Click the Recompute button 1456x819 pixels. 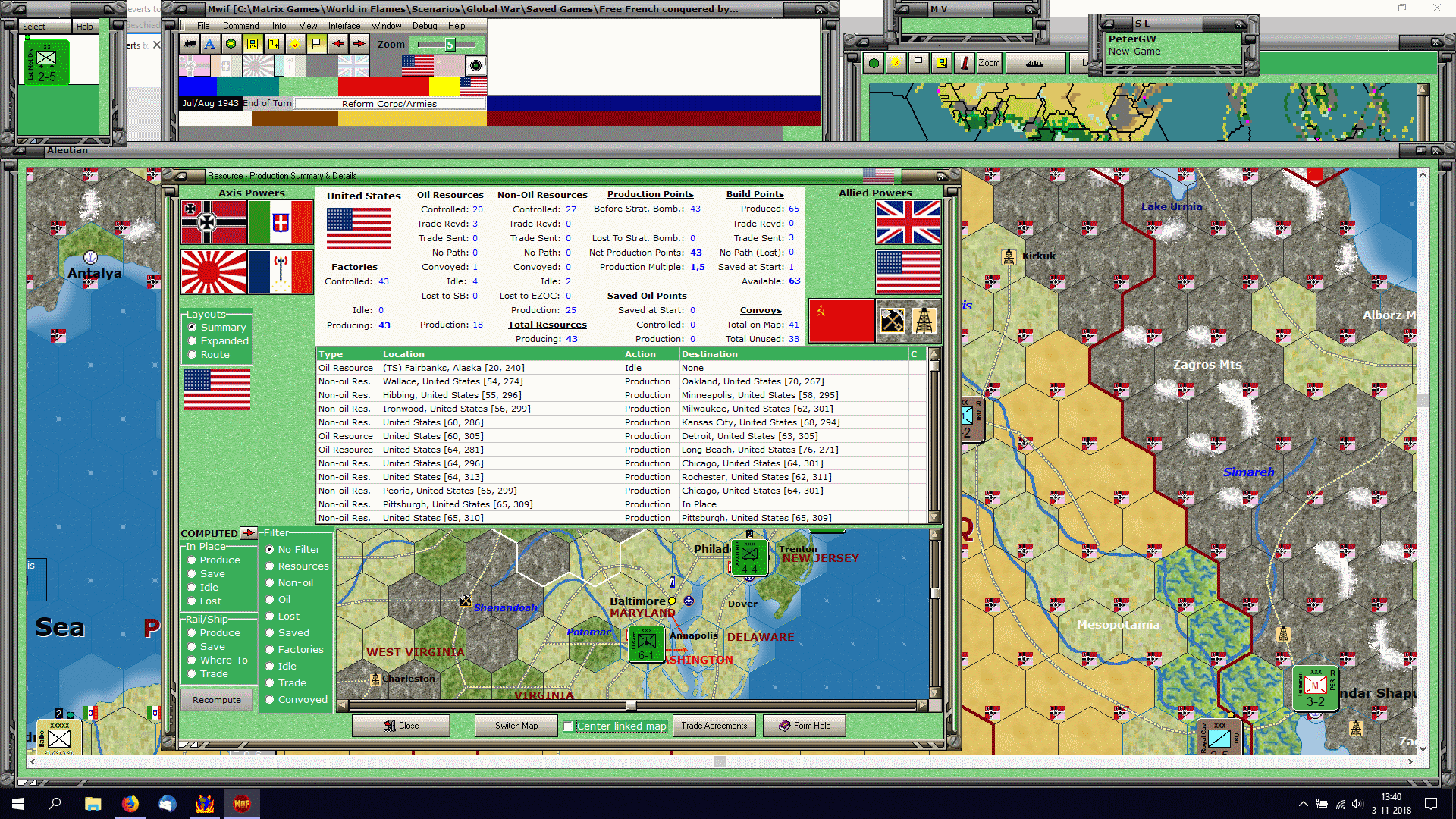coord(217,700)
